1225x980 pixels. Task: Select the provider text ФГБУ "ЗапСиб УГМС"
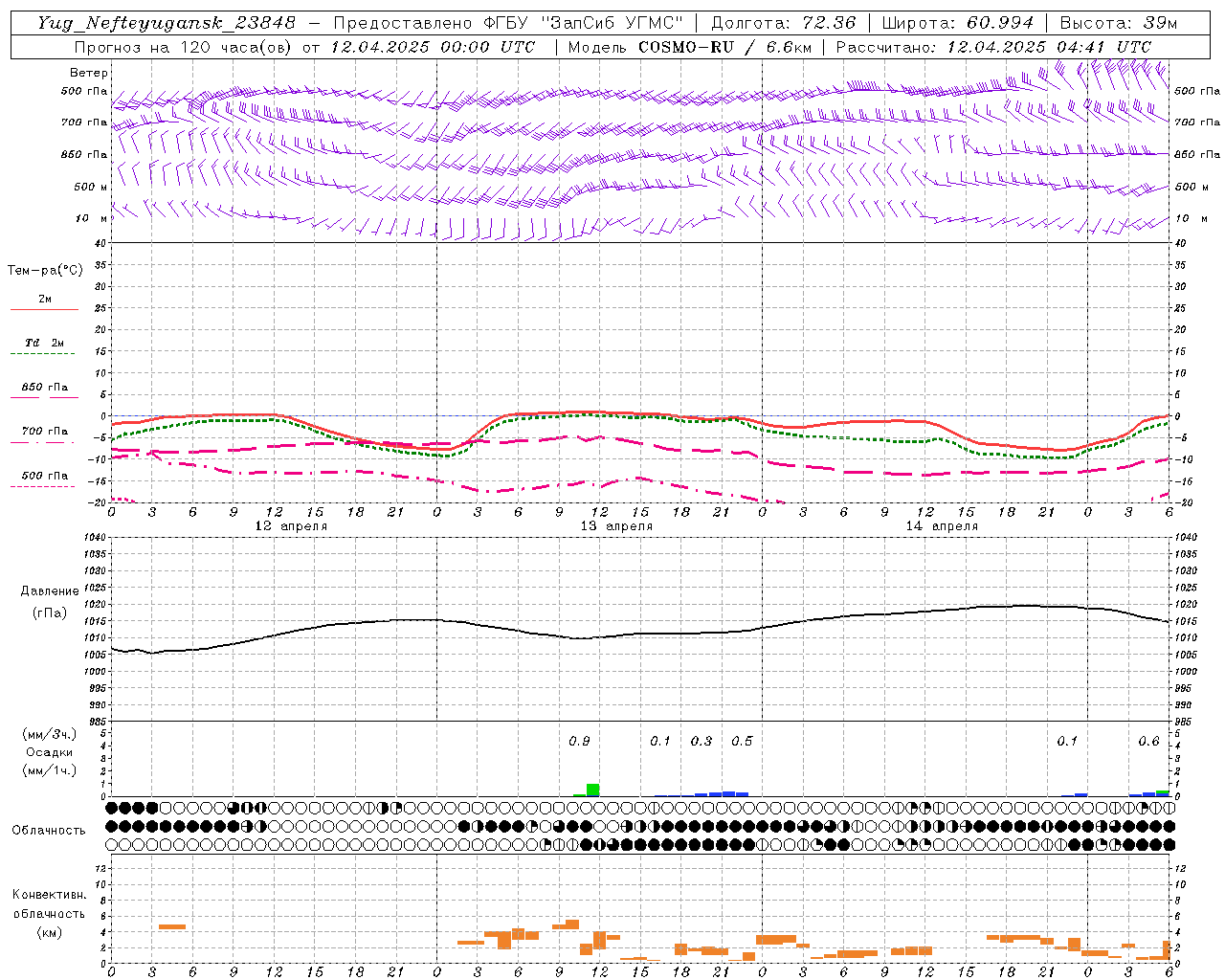pos(586,23)
